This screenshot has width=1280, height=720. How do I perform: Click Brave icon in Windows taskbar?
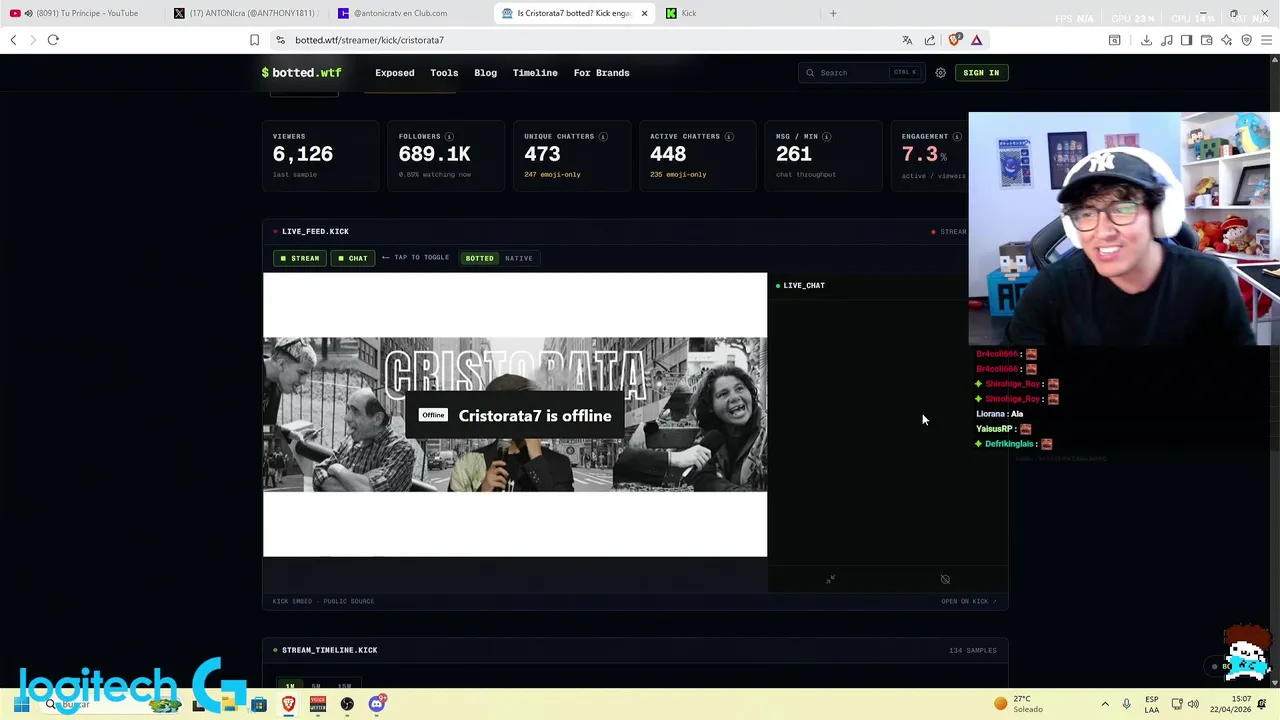click(x=289, y=704)
